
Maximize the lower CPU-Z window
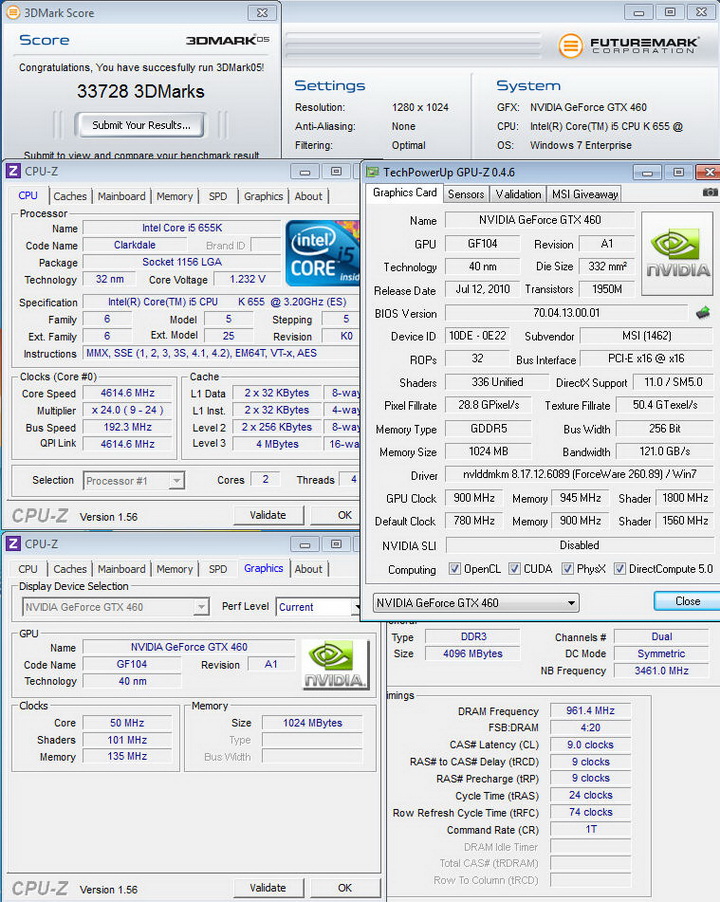tap(336, 544)
